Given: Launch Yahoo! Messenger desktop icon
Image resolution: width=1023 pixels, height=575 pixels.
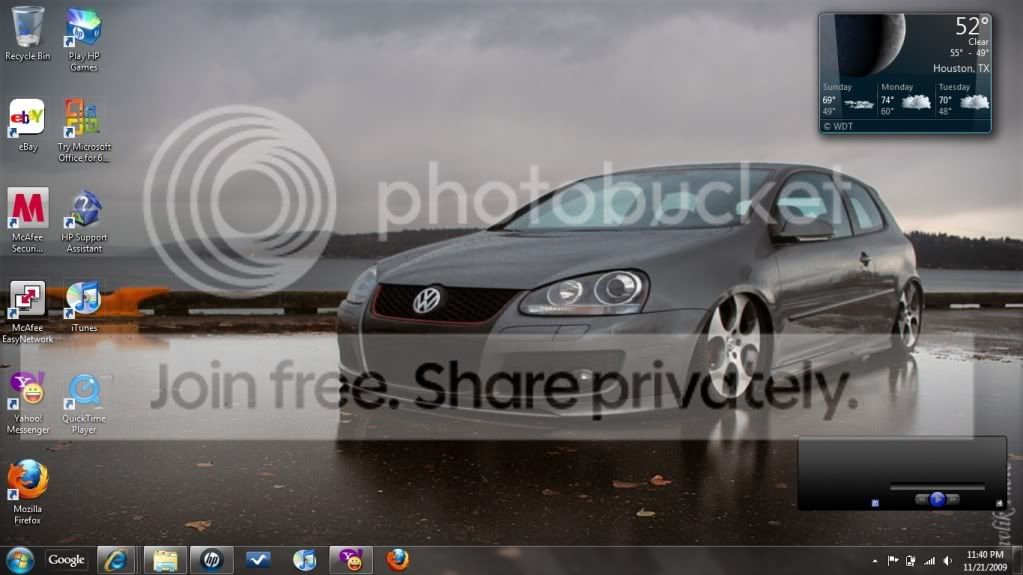Looking at the screenshot, I should click(x=27, y=402).
